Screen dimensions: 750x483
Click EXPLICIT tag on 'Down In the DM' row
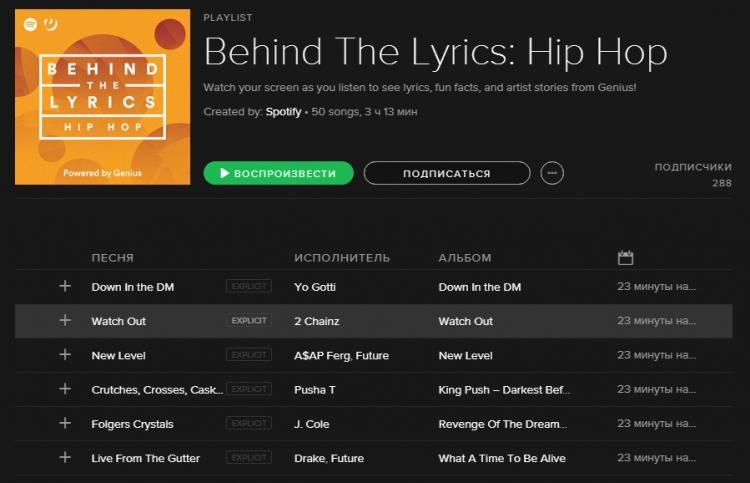point(249,286)
